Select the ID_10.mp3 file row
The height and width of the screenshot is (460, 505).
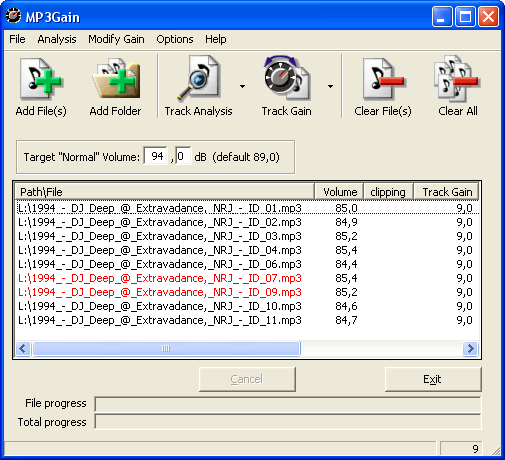(x=248, y=306)
